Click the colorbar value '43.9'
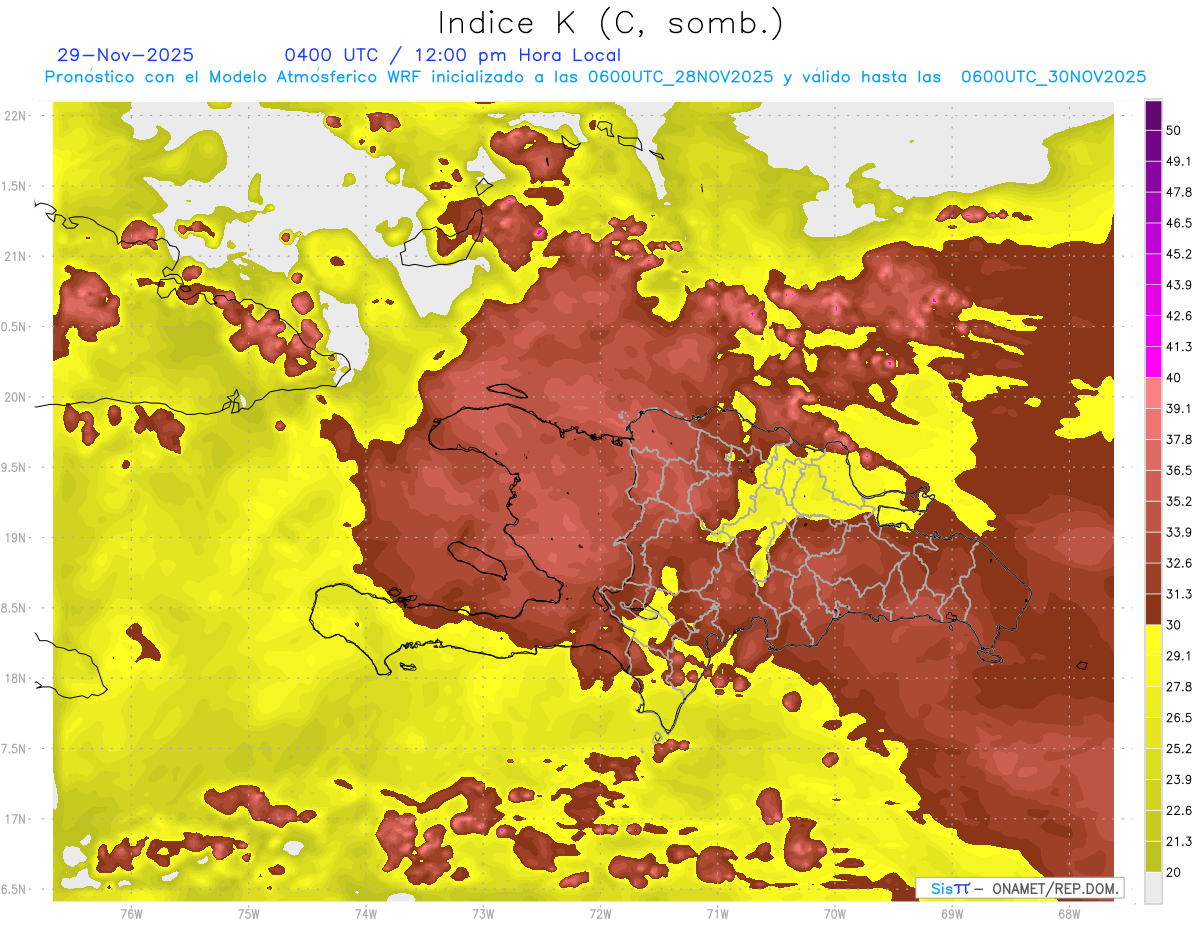Viewport: 1200px width, 927px height. click(x=1179, y=285)
